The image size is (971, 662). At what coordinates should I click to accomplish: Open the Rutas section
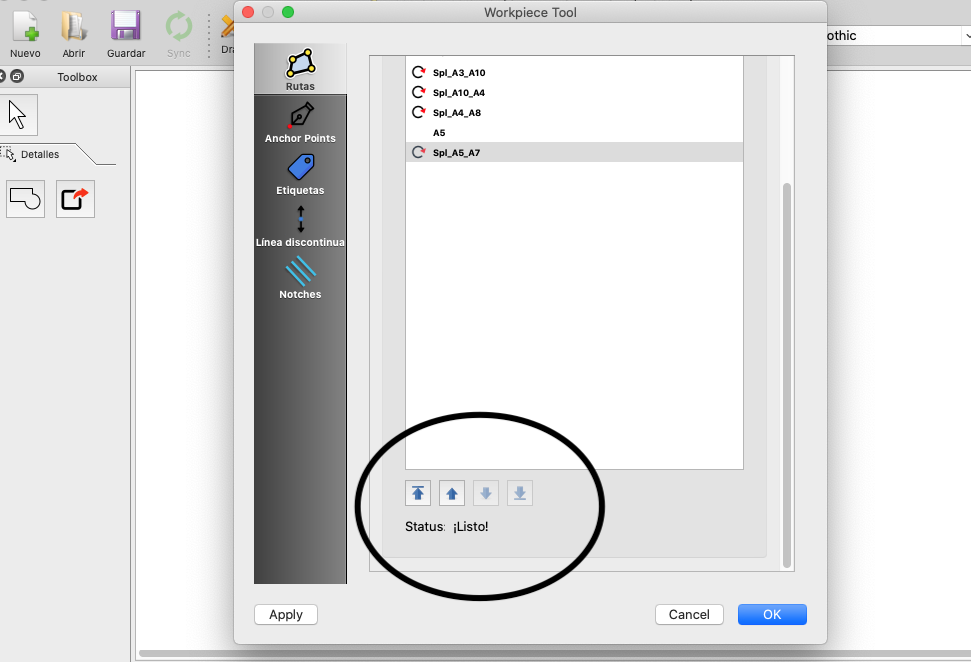pos(300,70)
